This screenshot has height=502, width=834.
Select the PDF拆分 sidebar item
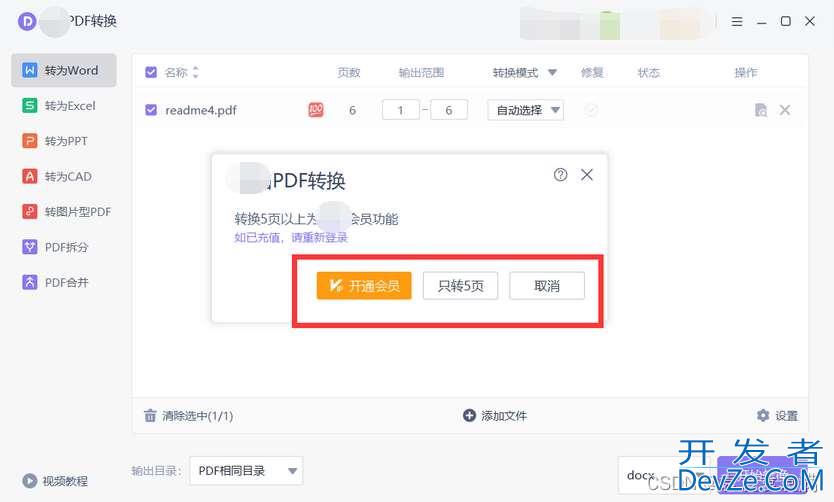coord(64,247)
